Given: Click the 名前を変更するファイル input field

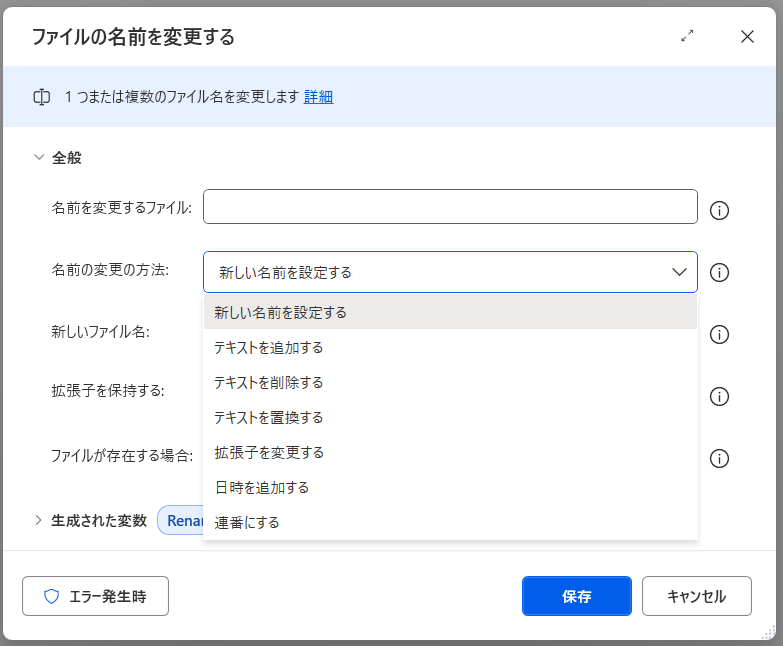Looking at the screenshot, I should click(450, 207).
